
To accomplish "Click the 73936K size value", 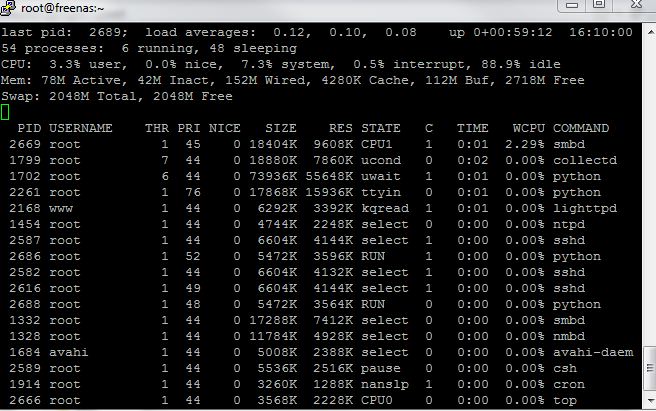I will tap(273, 176).
